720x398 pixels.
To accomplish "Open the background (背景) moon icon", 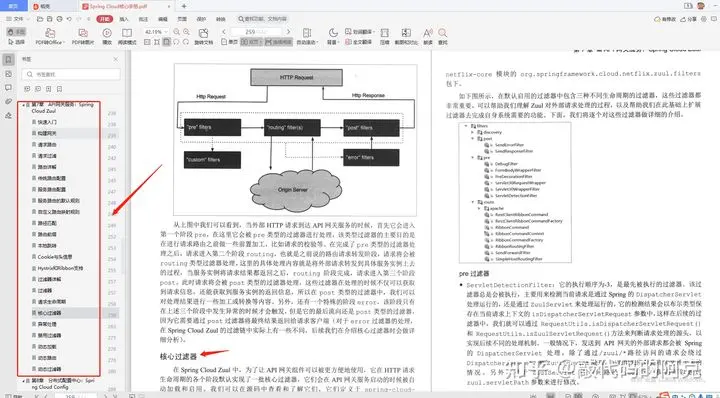I will coord(332,36).
